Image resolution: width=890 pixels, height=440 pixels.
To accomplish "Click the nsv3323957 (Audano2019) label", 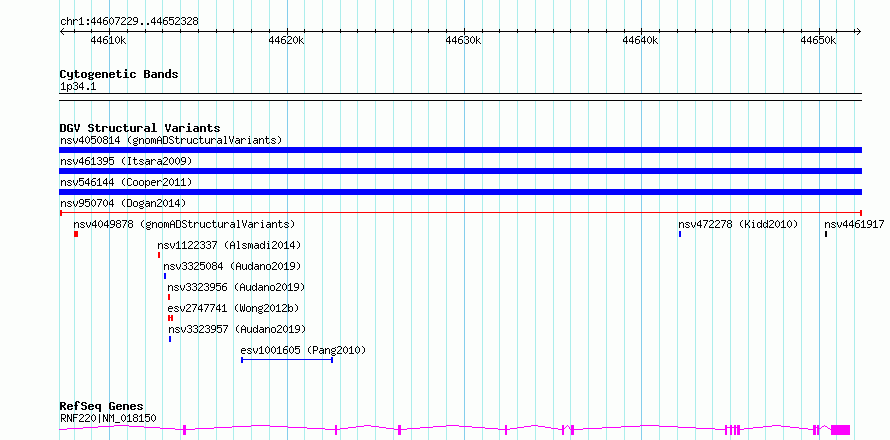I will point(237,329).
